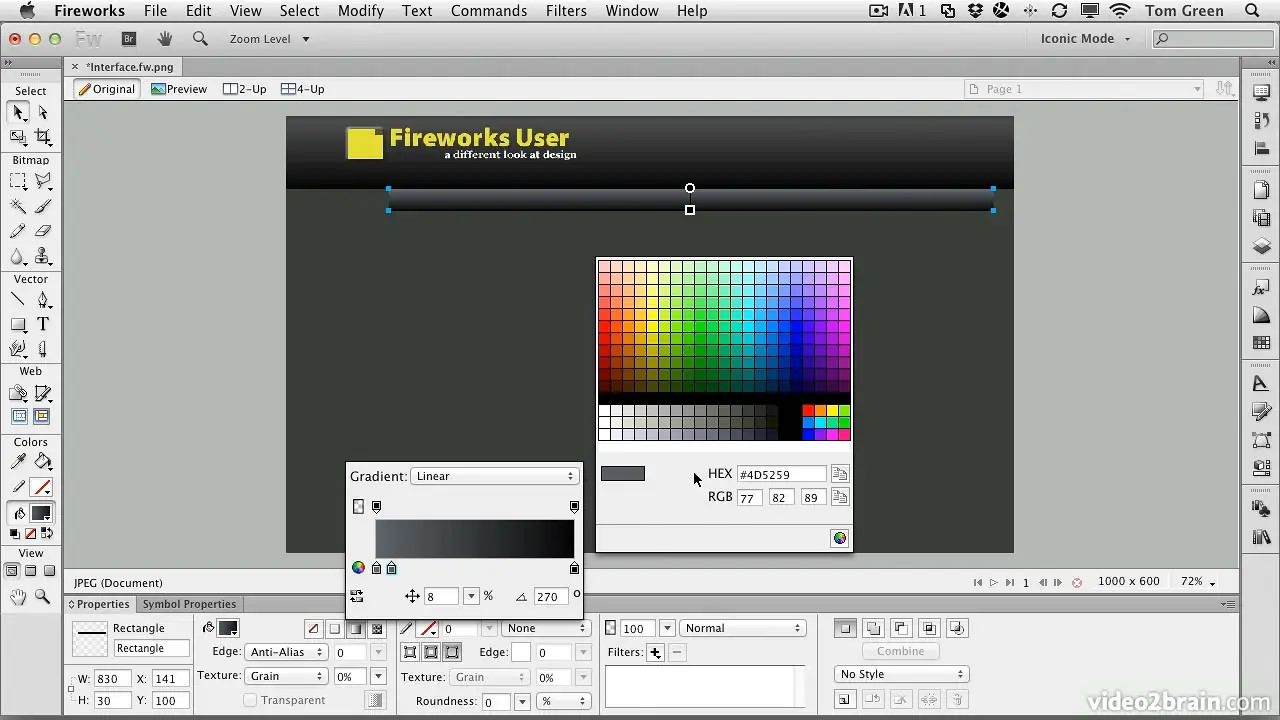This screenshot has width=1280, height=720.
Task: Open the Modify menu
Action: (x=361, y=11)
